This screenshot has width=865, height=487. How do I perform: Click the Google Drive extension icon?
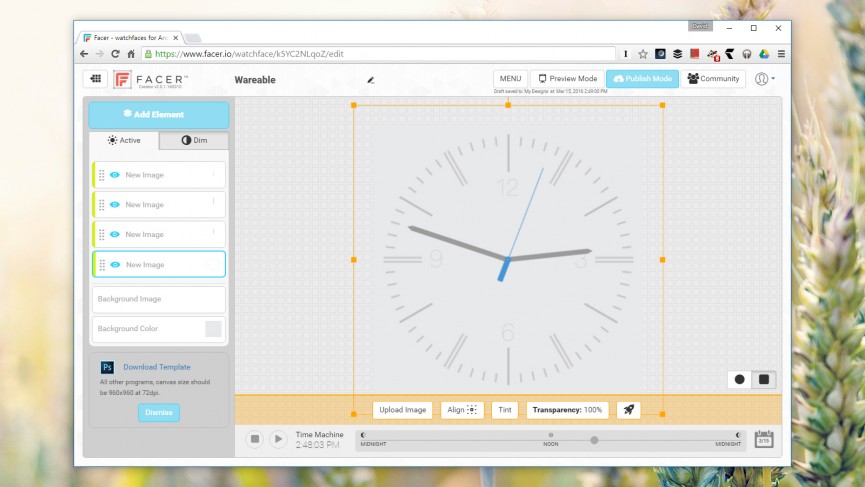click(x=764, y=54)
